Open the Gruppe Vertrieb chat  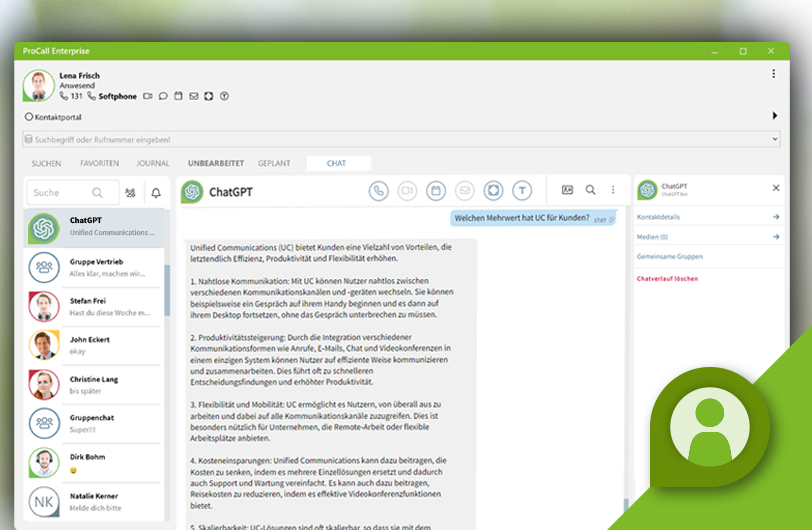point(94,267)
